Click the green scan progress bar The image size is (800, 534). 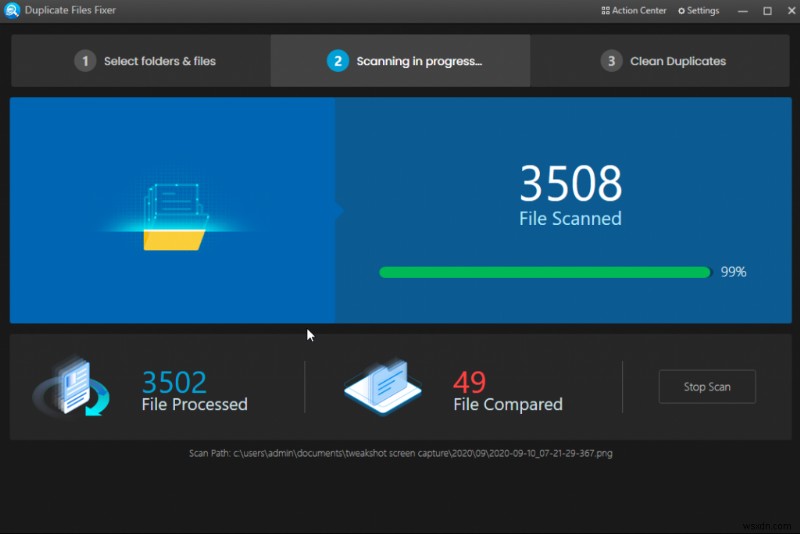[x=545, y=272]
